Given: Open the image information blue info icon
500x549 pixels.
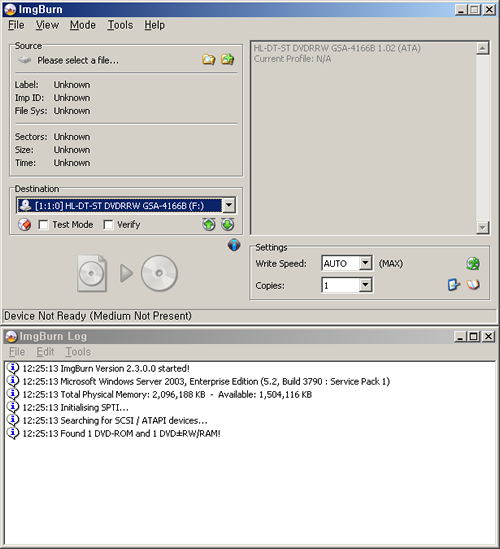Looking at the screenshot, I should [234, 245].
